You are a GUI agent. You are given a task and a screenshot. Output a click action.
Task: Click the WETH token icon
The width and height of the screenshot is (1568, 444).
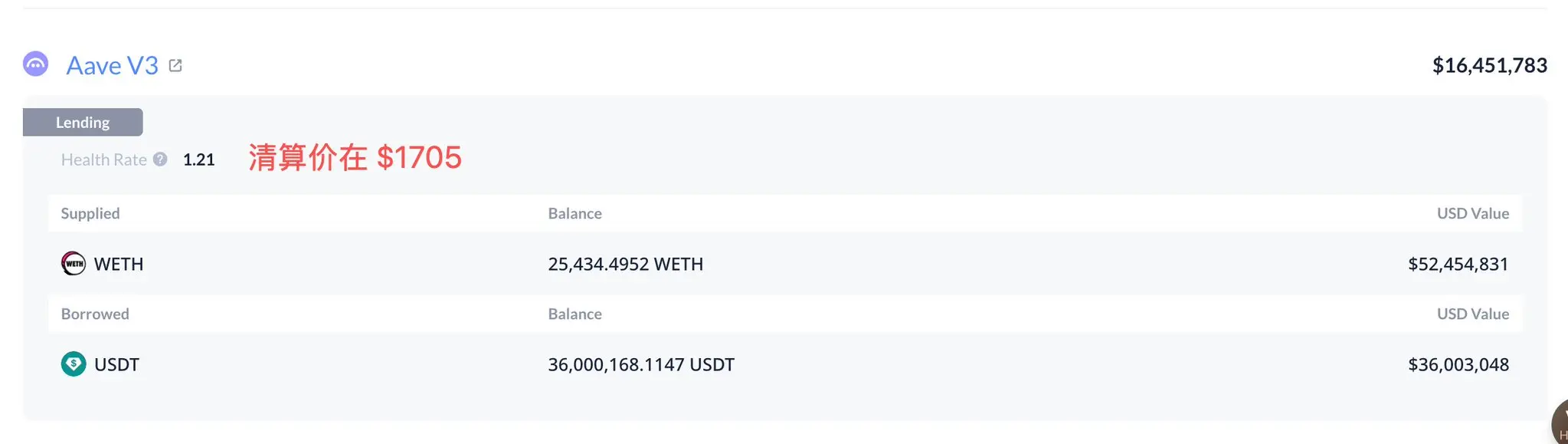(74, 264)
